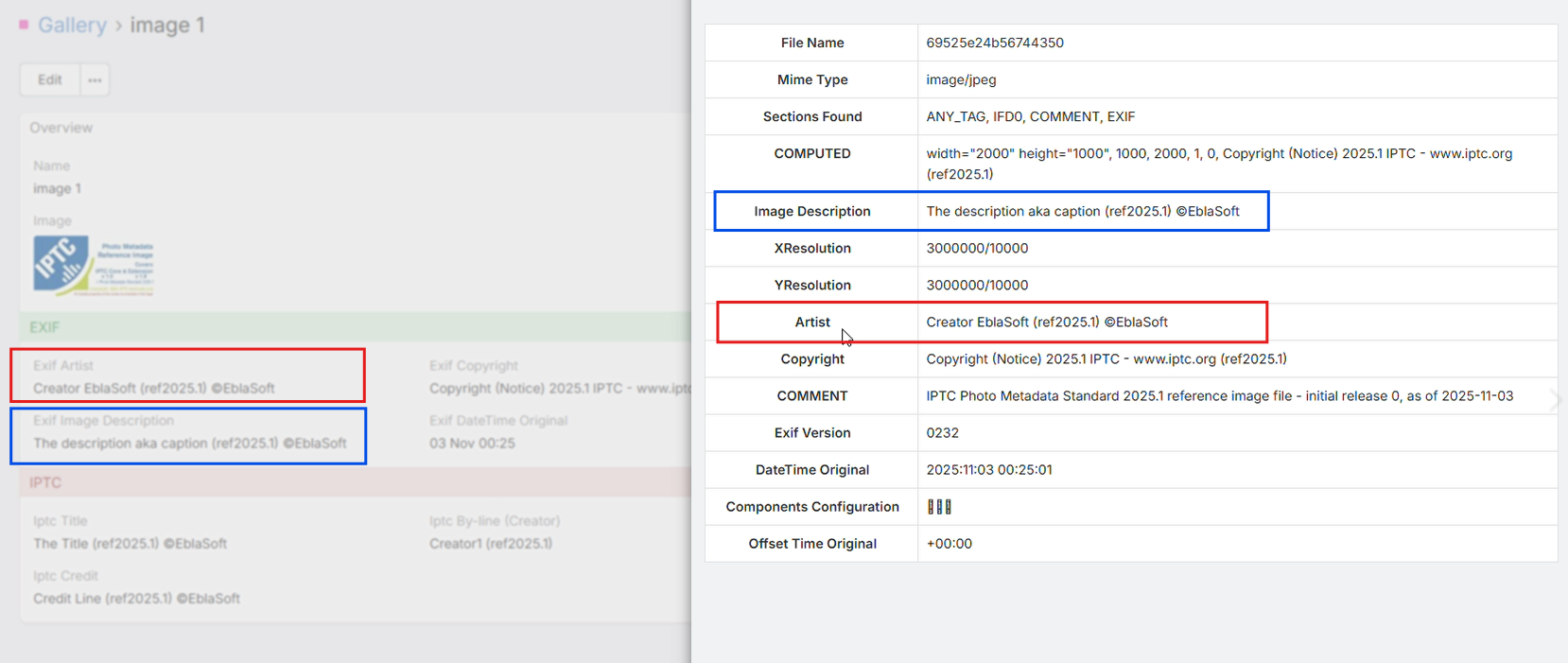
Task: Click the Iptc Credit line value
Action: click(136, 599)
